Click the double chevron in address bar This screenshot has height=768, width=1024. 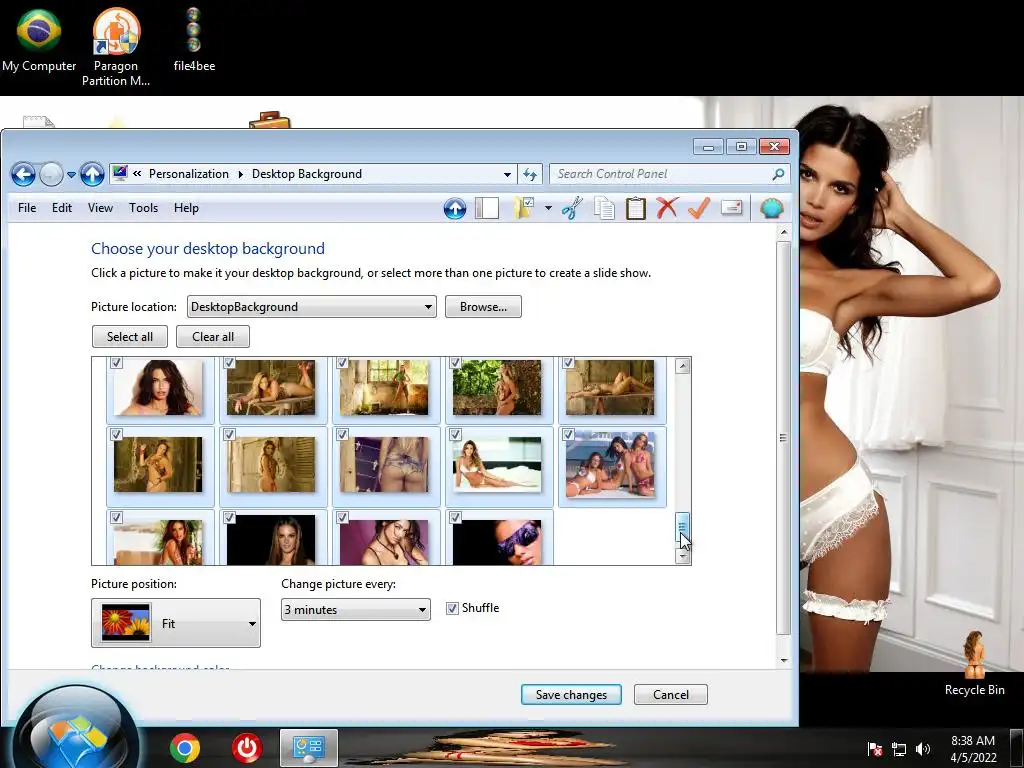pos(137,174)
